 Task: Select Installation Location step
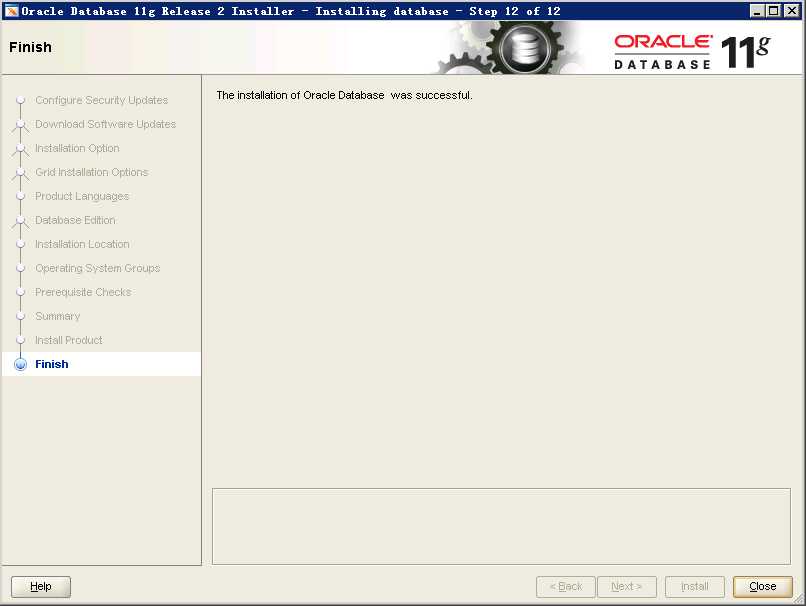(82, 244)
